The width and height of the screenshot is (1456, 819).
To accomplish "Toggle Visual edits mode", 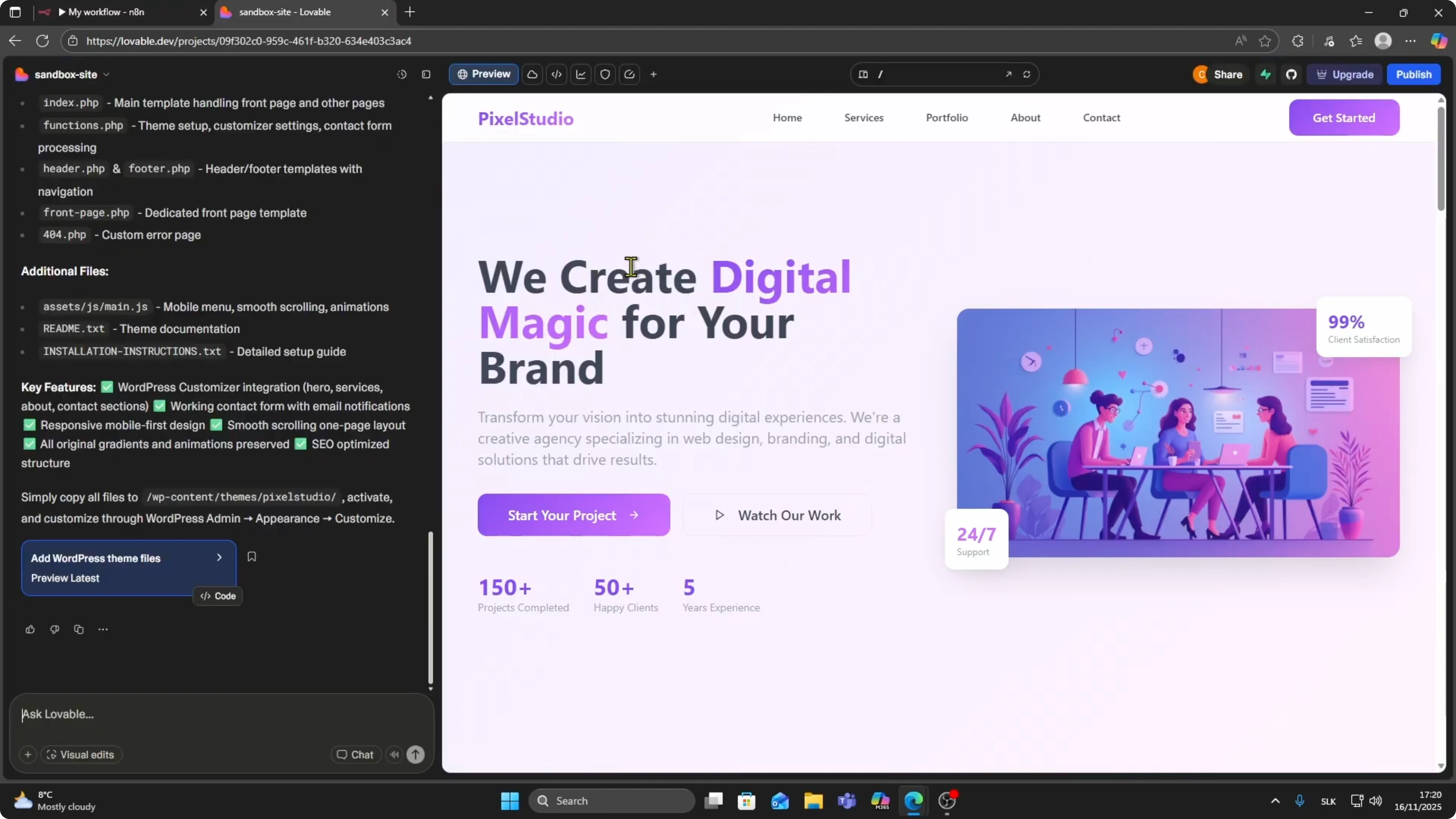I will (81, 755).
